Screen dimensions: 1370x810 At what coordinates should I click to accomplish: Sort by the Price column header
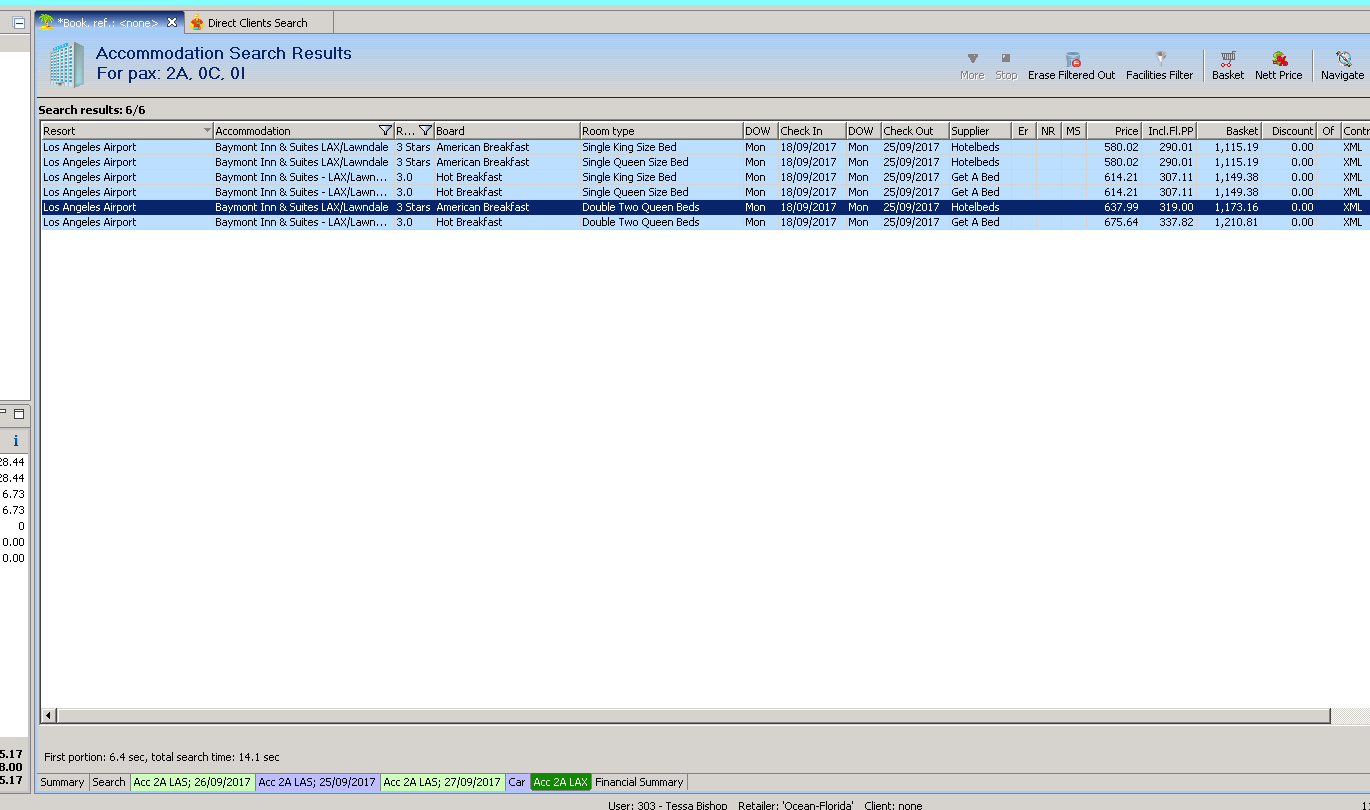tap(1114, 131)
